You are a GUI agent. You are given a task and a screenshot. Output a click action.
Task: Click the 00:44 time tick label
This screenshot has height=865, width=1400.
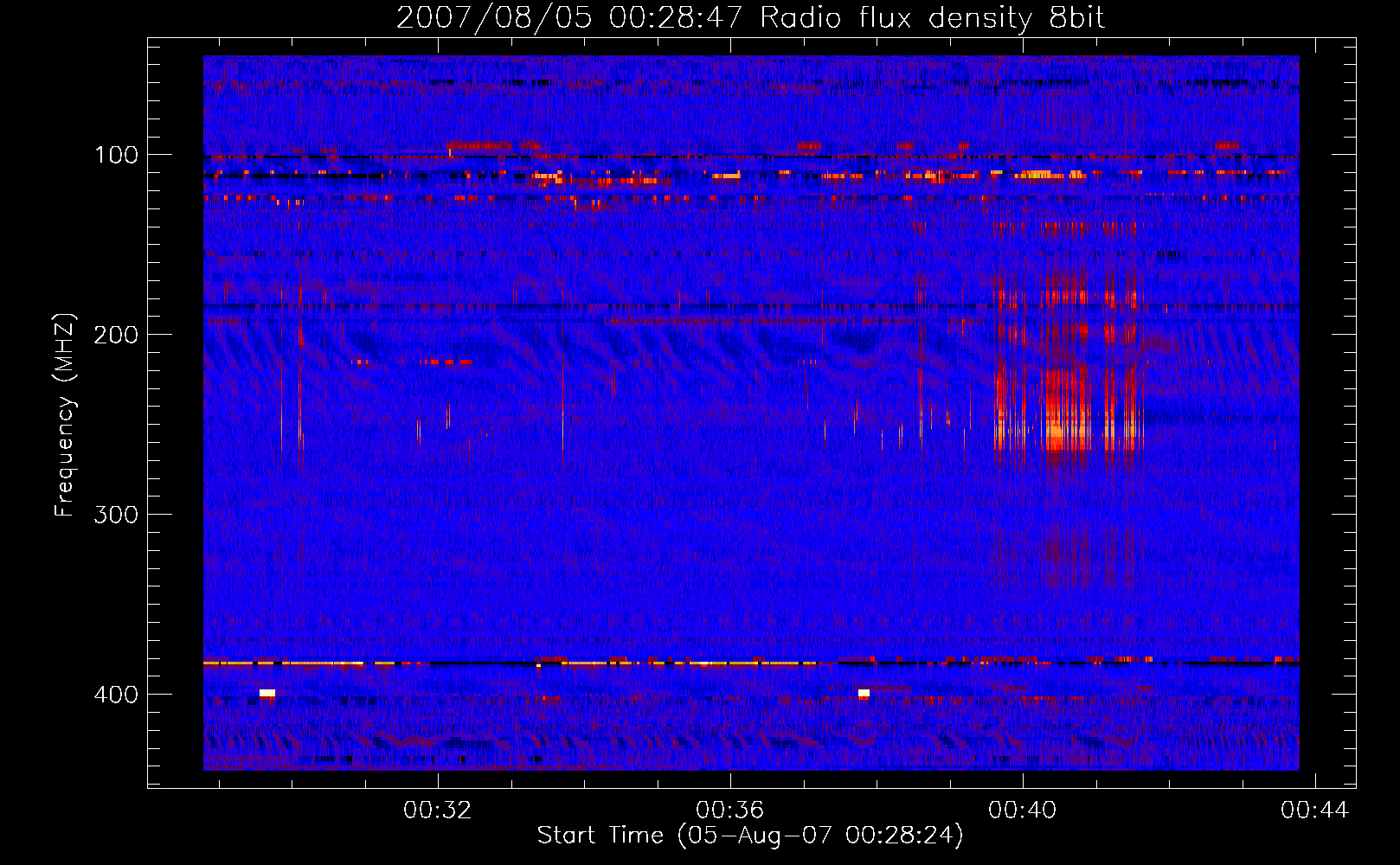click(1315, 810)
